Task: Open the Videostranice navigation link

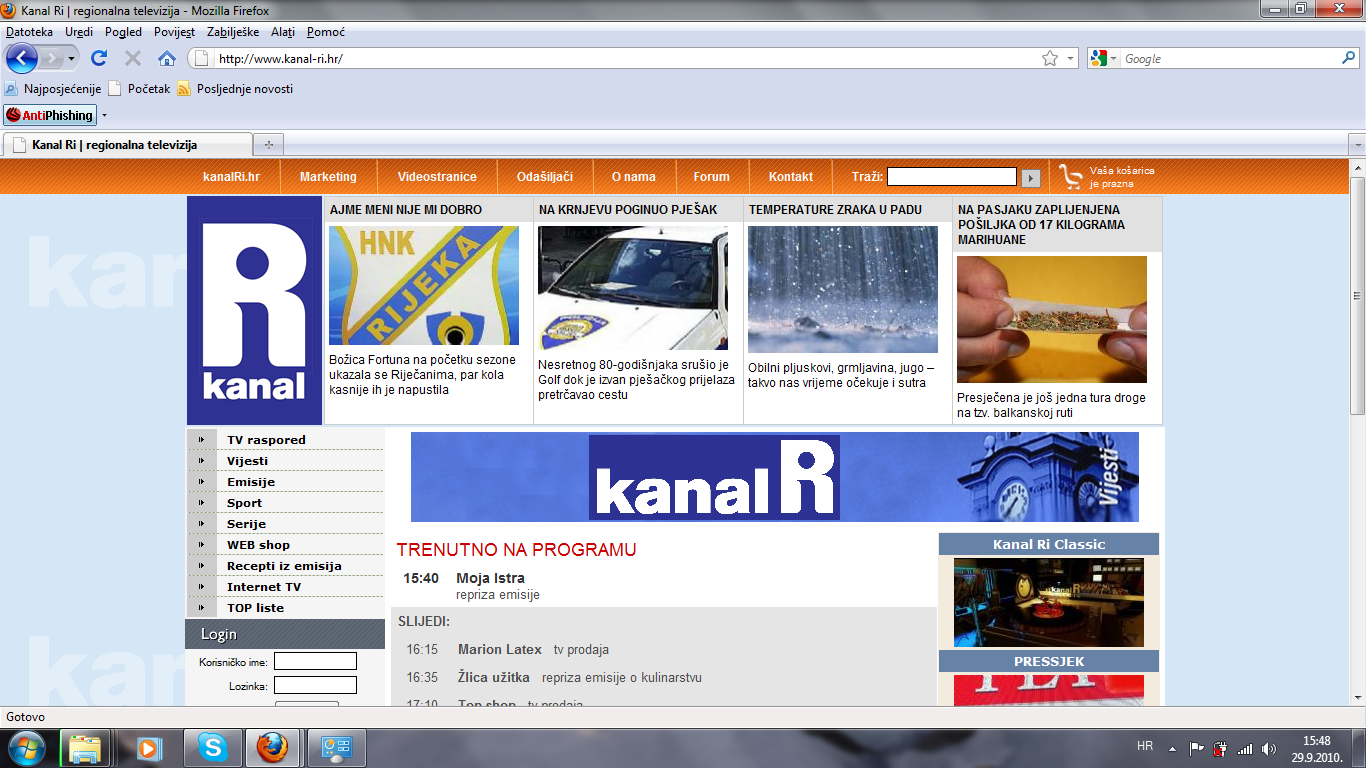Action: pos(437,177)
